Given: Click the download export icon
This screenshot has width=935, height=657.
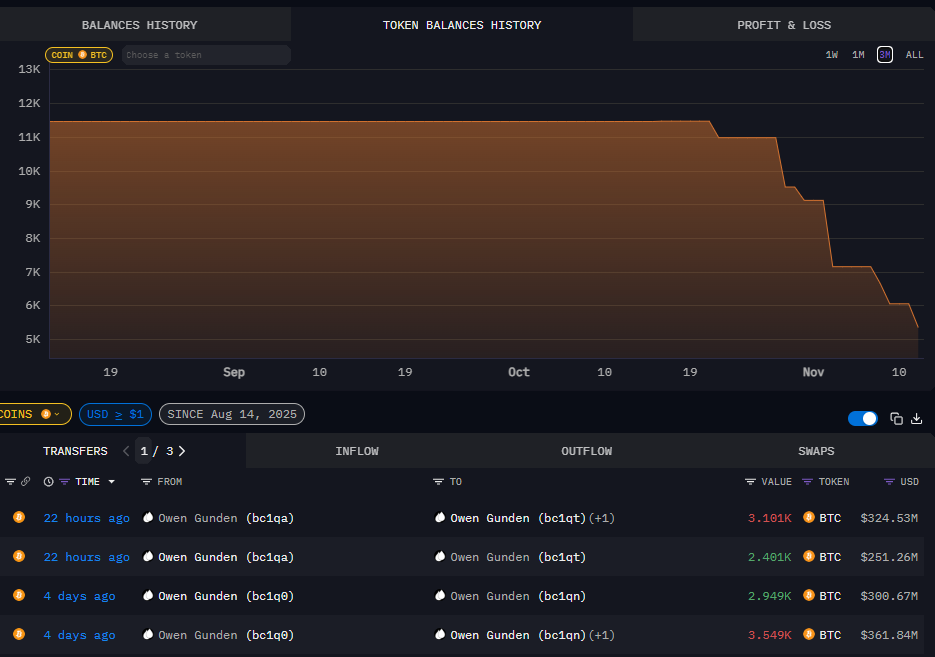Looking at the screenshot, I should (919, 418).
